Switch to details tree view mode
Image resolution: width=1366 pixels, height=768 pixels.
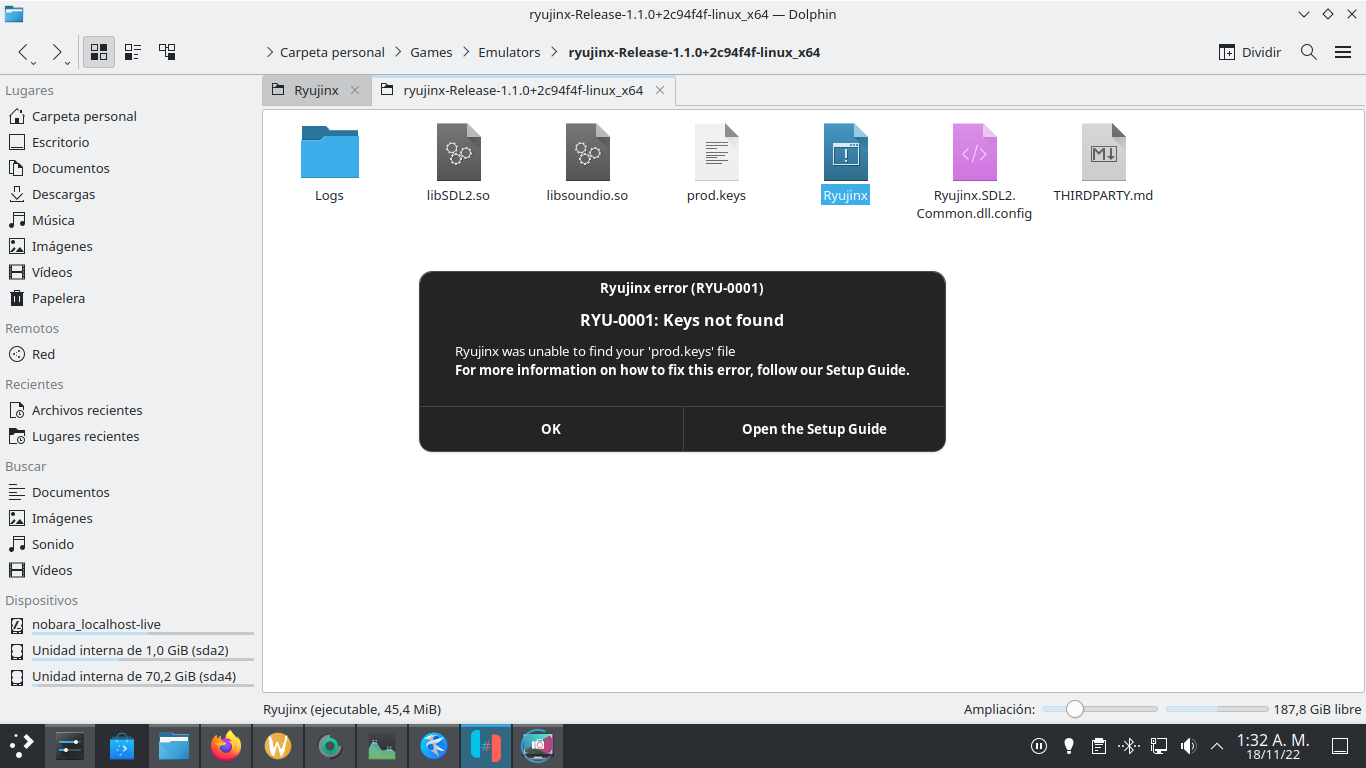coord(167,52)
